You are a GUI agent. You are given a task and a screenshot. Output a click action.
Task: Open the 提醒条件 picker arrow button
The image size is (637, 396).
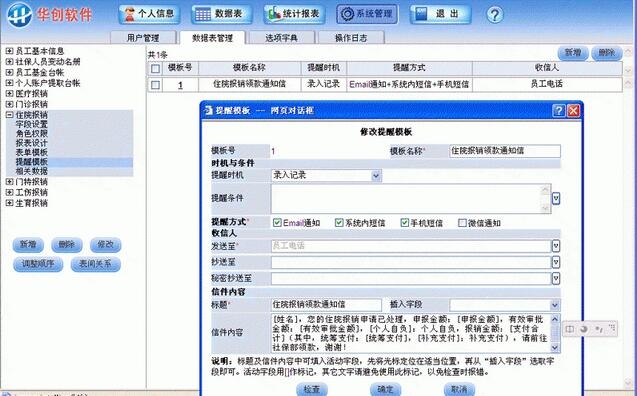[x=556, y=199]
